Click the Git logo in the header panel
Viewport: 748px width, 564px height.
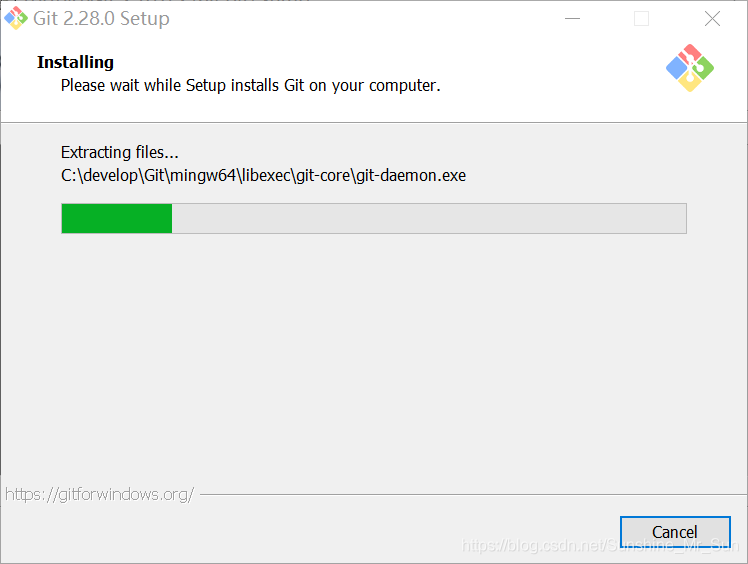tap(689, 68)
